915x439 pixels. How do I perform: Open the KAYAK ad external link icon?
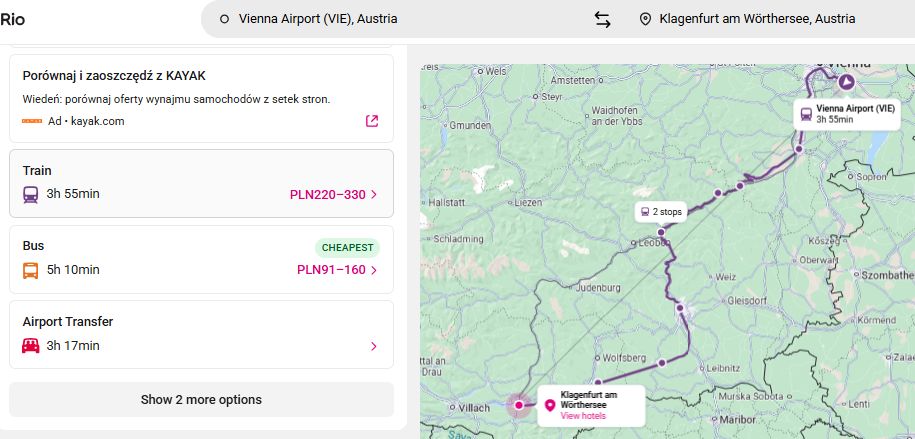(372, 121)
